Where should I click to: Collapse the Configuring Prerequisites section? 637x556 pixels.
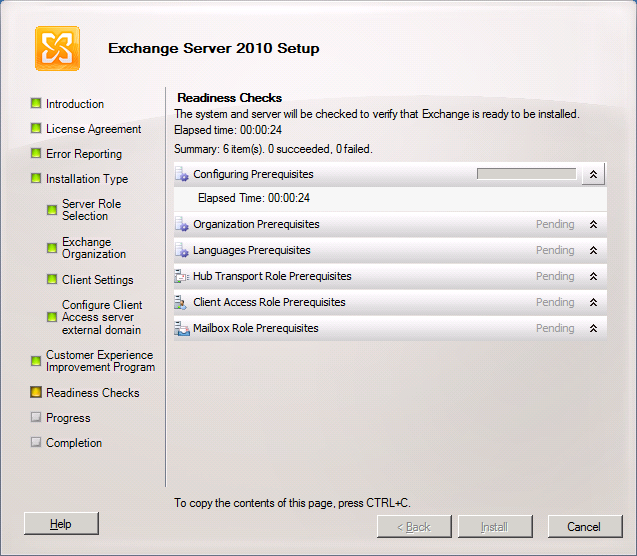point(593,175)
